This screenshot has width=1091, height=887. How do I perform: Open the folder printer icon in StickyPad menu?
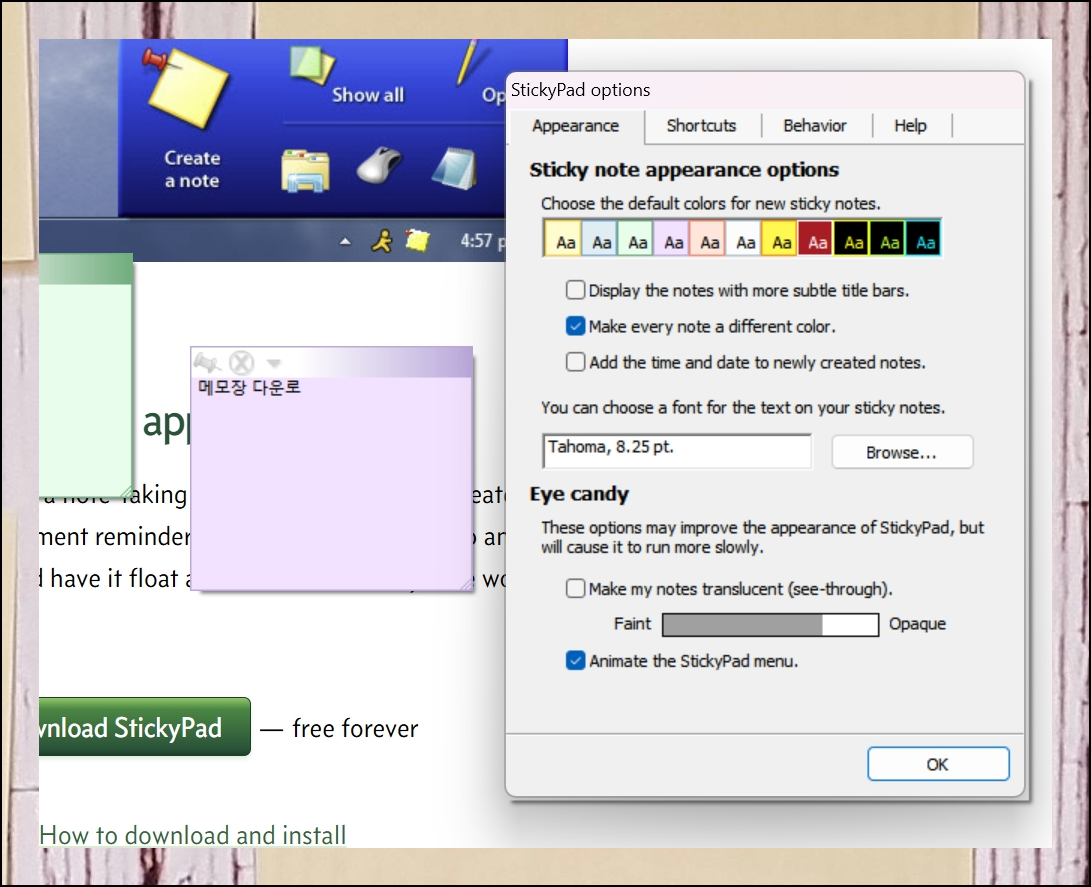(x=305, y=170)
